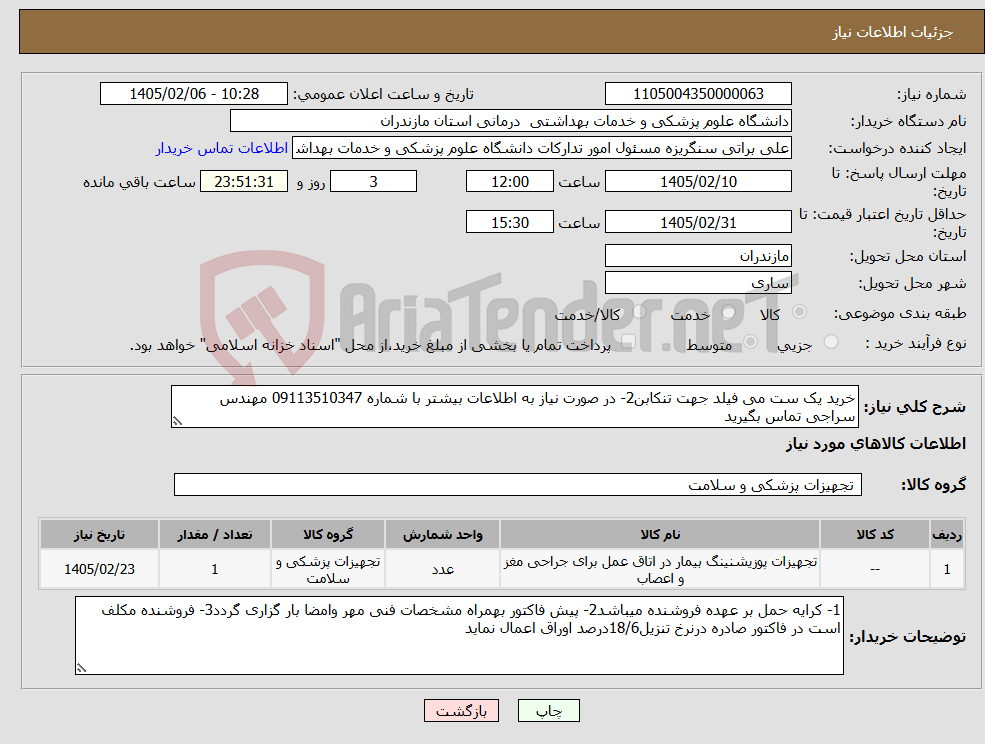Click the goods group field تجهیزات پزشکی و سلامت
Screen dimensions: 985x744
coord(518,484)
